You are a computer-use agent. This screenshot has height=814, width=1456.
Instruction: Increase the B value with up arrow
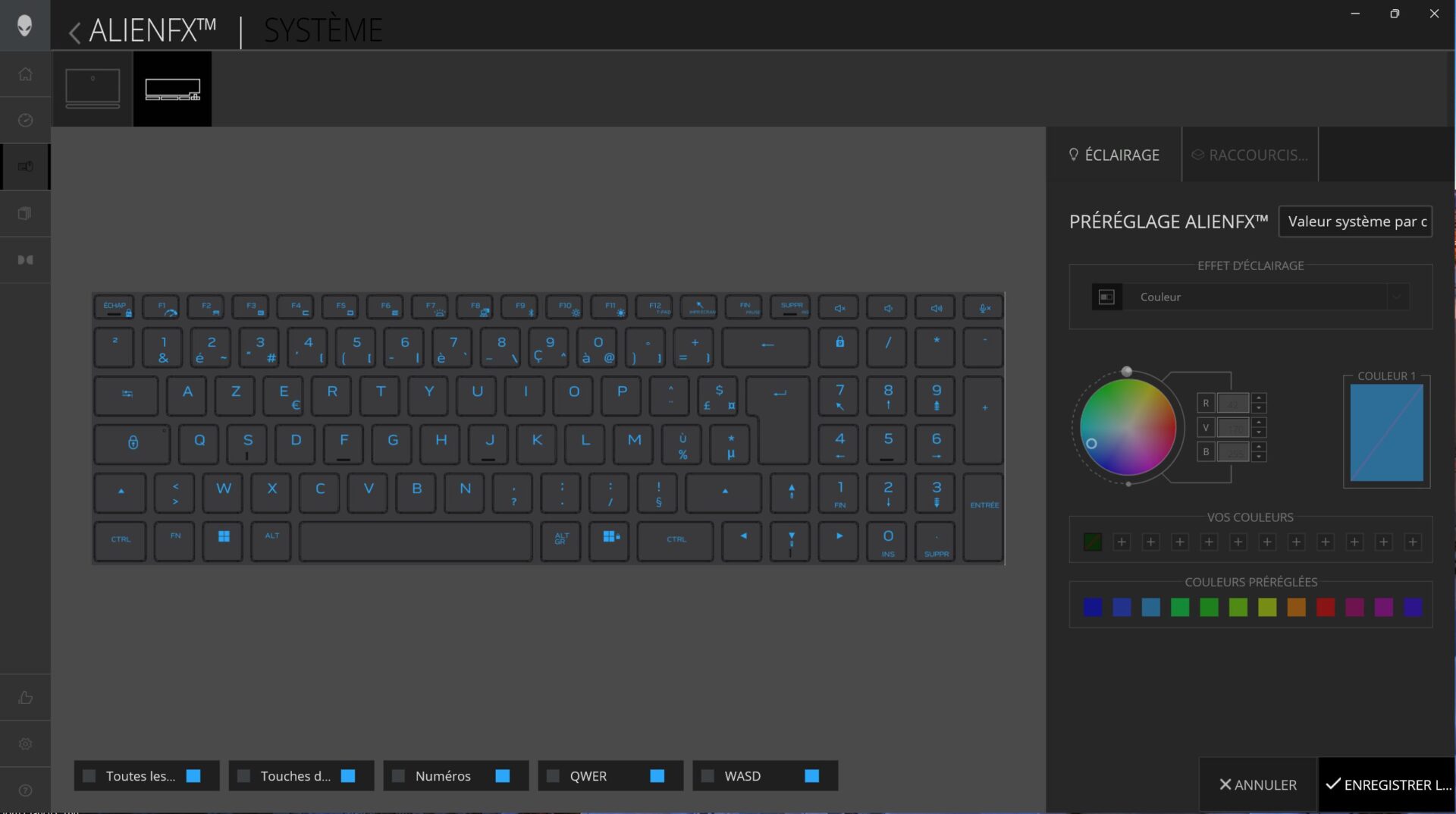tap(1259, 447)
